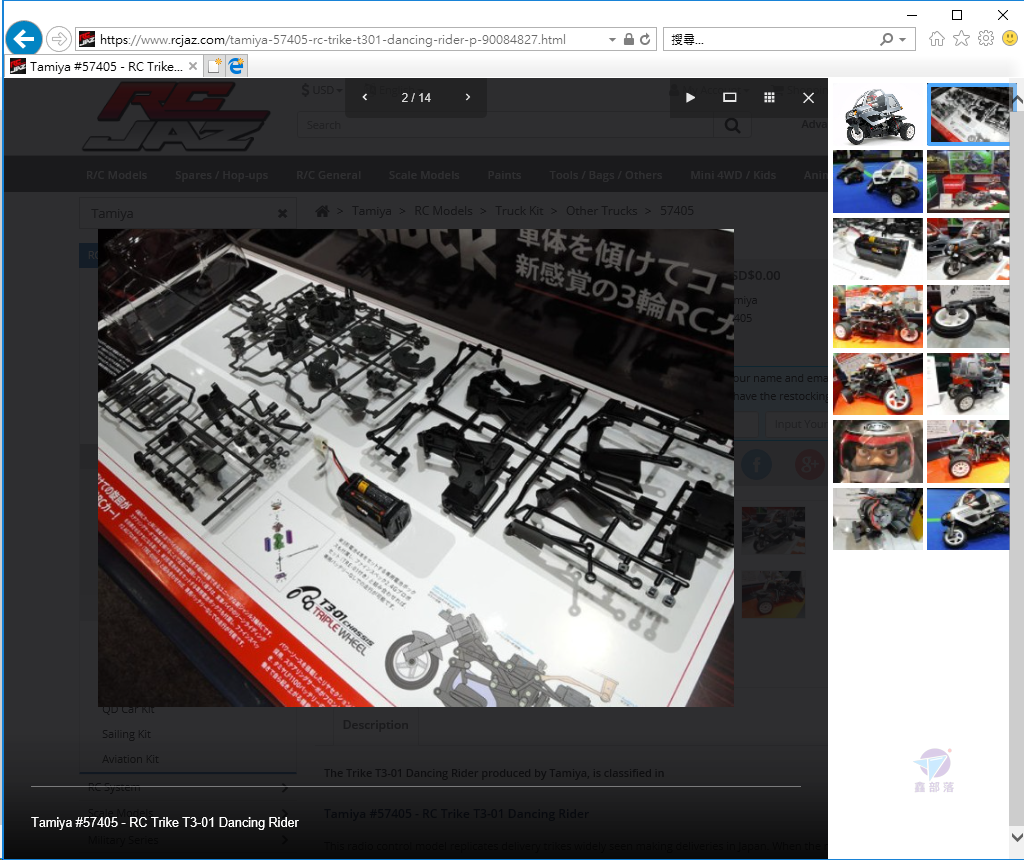This screenshot has height=860, width=1024.
Task: Open the address bar history dropdown arrow
Action: tap(612, 40)
